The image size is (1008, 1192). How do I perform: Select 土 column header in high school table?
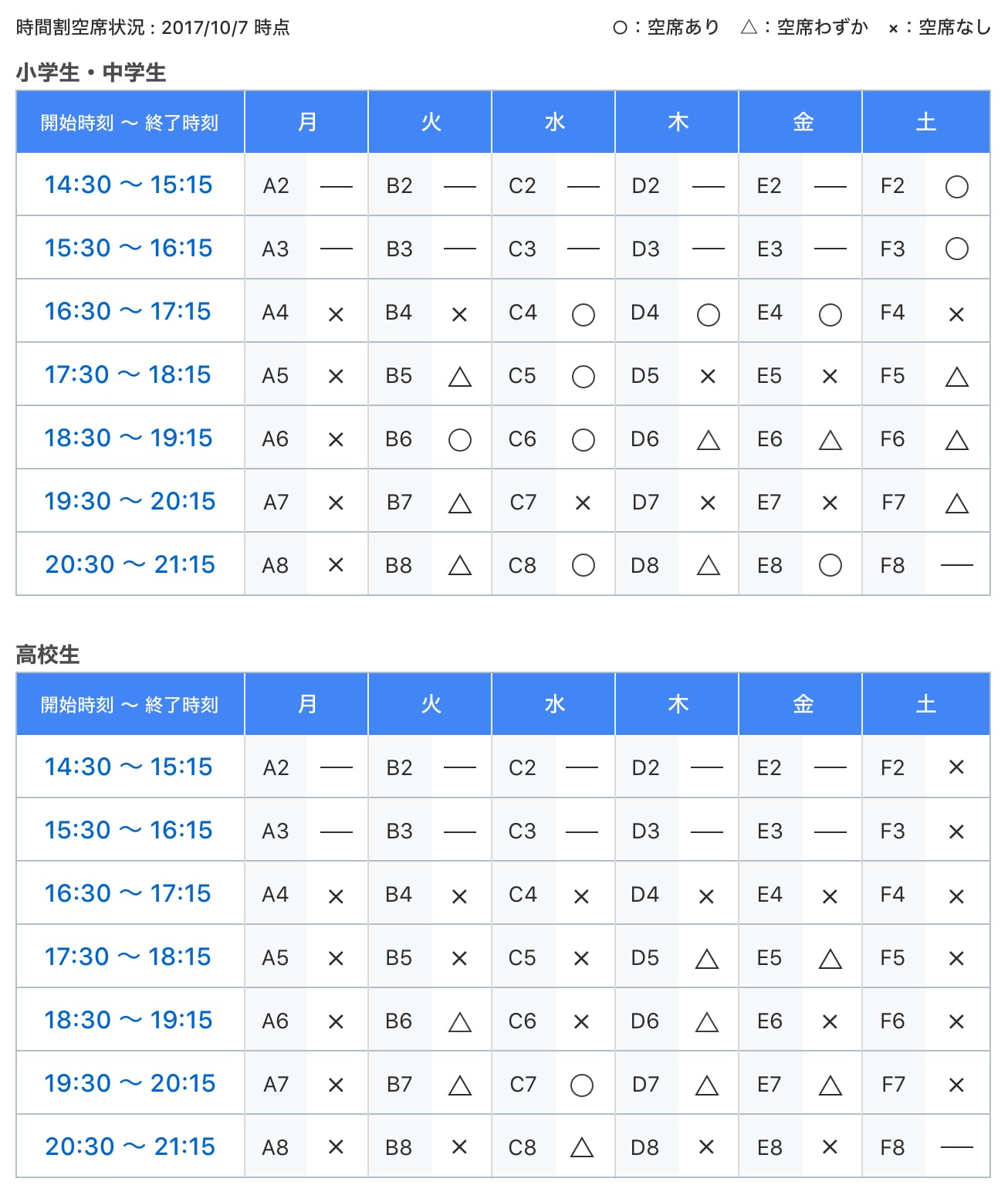tap(925, 704)
